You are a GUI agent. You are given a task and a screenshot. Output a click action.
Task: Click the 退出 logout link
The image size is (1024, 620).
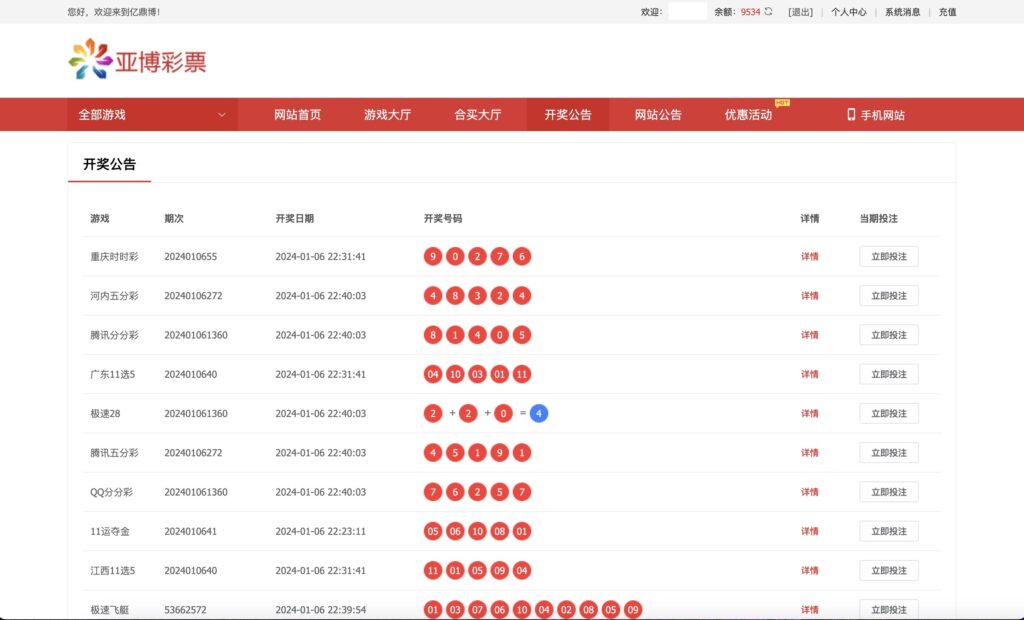(x=799, y=12)
